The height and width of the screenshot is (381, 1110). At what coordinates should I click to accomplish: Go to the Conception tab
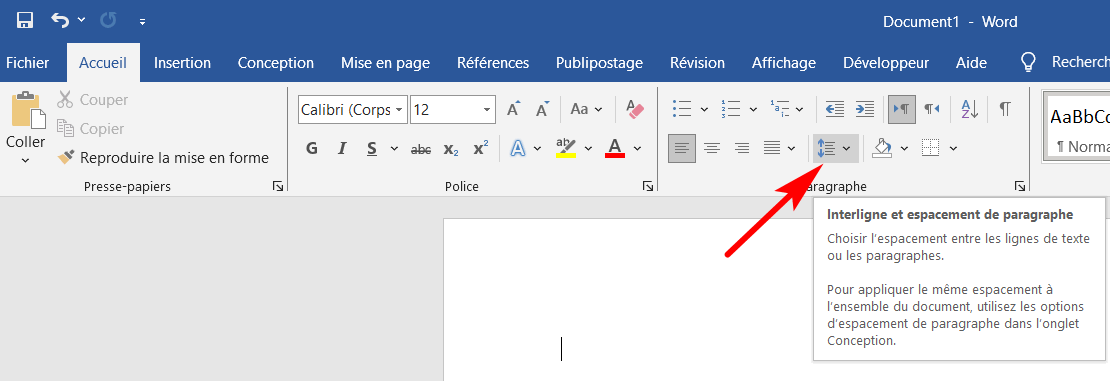pyautogui.click(x=276, y=63)
